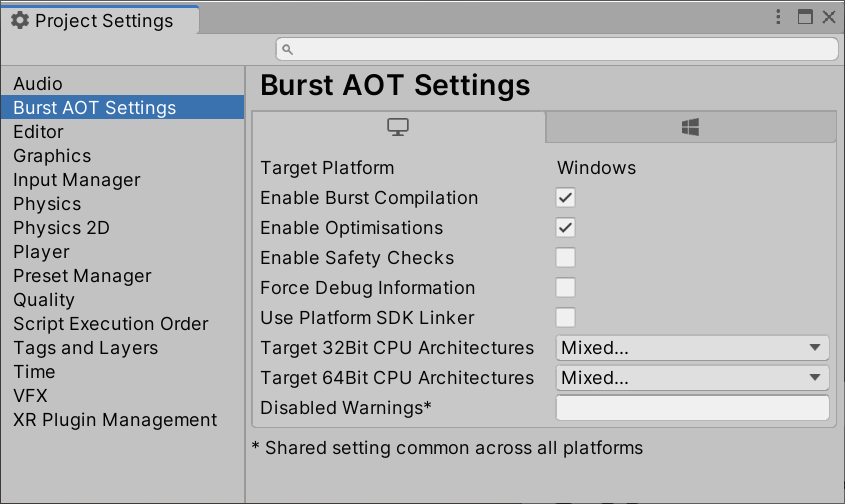
Task: Disable the Enable Burst Compilation checkbox
Action: click(x=566, y=198)
